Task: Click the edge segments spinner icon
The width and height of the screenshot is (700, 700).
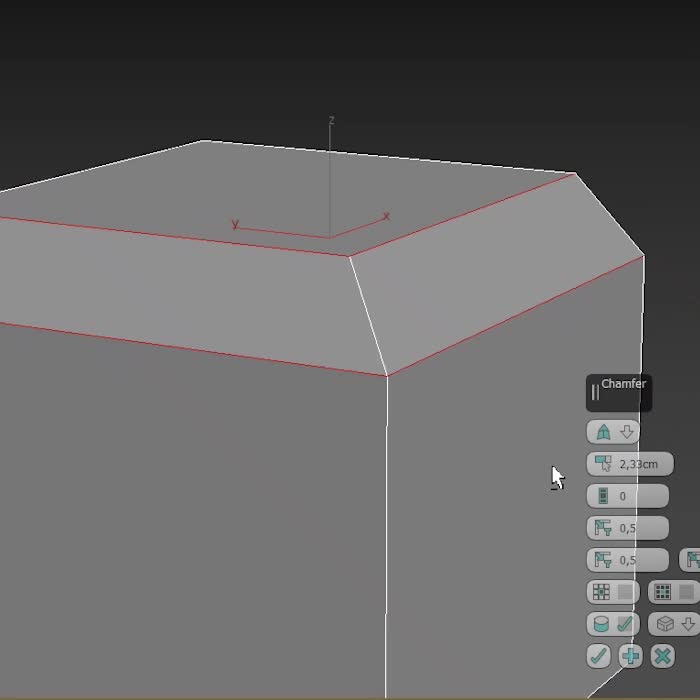Action: tap(603, 496)
